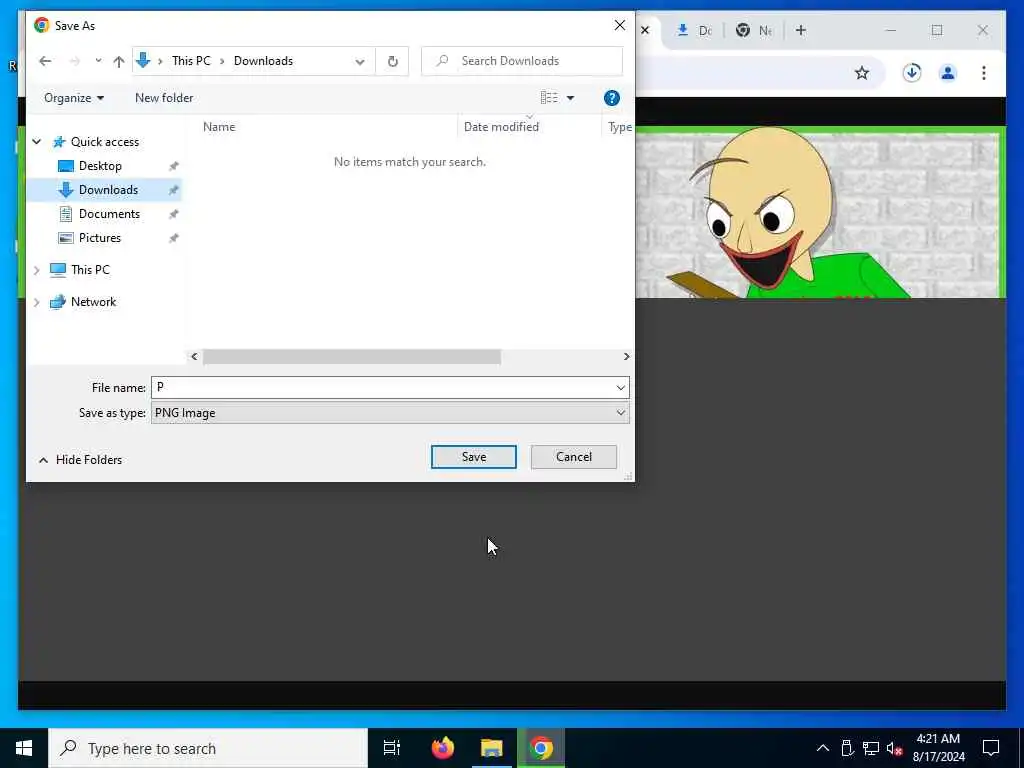Switch to the Downloads tab in Chrome
The height and width of the screenshot is (768, 1024).
[694, 31]
